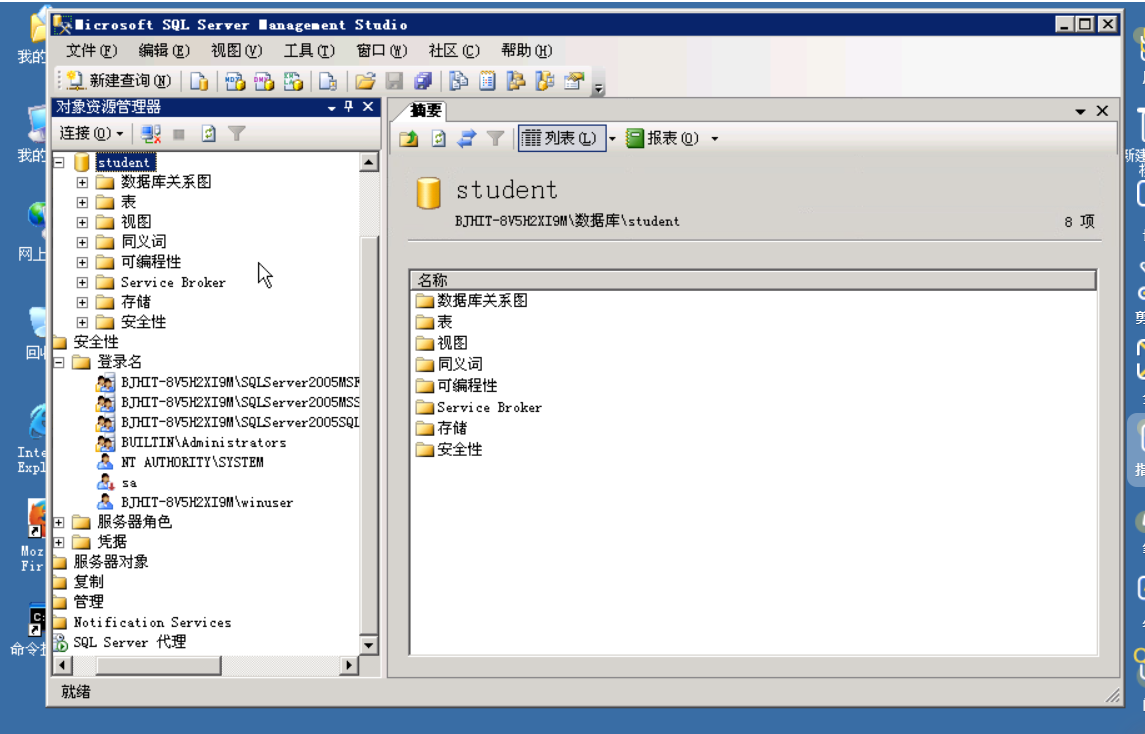Open the 帮助(H) menu

coord(526,50)
